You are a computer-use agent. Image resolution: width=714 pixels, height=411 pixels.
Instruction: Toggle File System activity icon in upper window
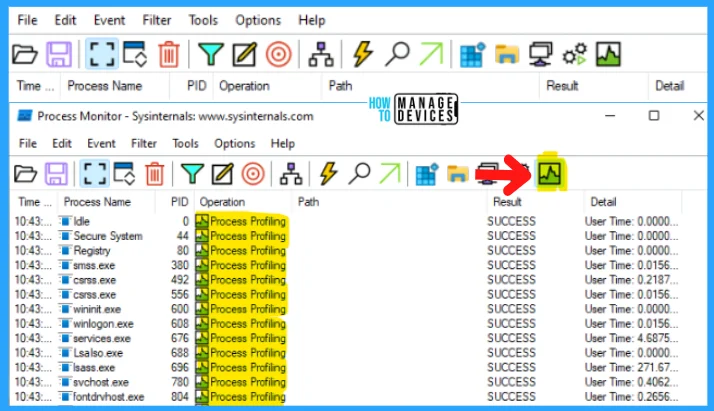(507, 54)
